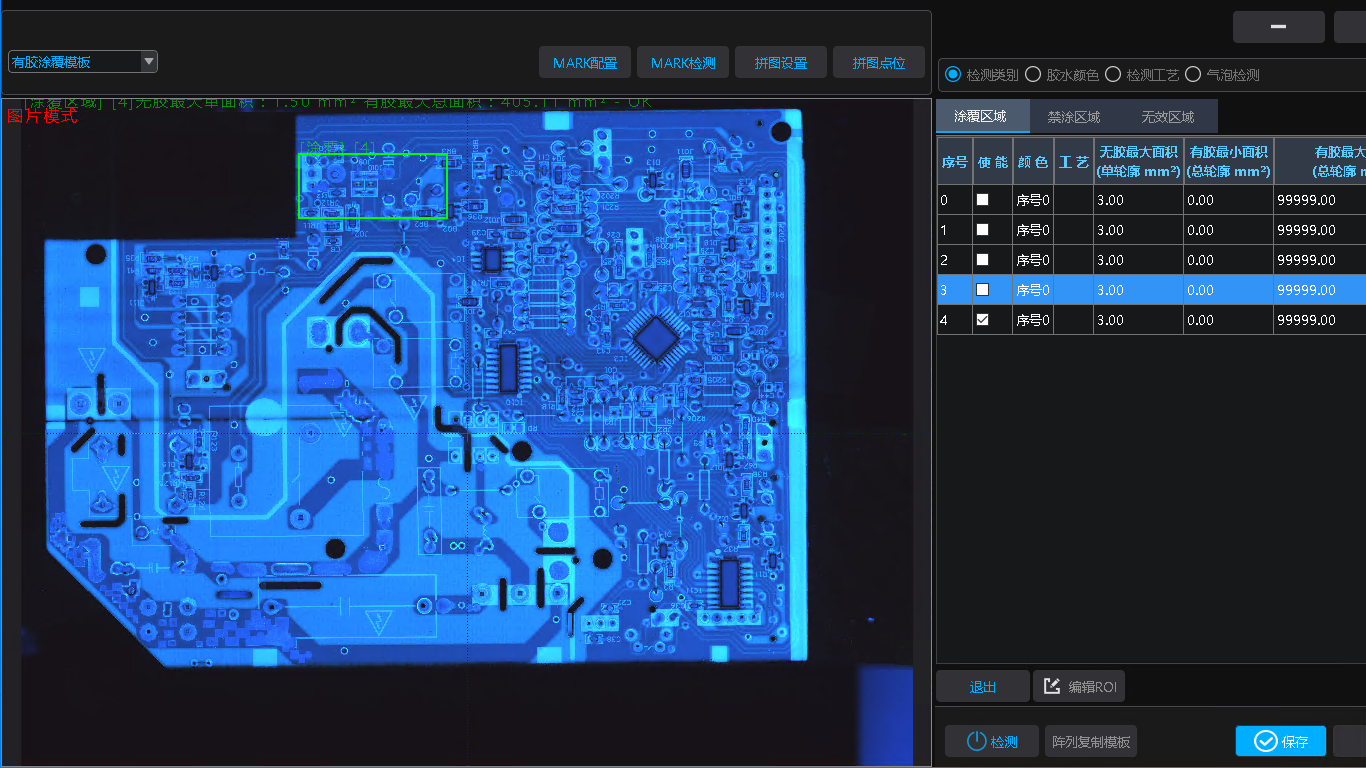Click the 退出 exit button

coord(982,687)
